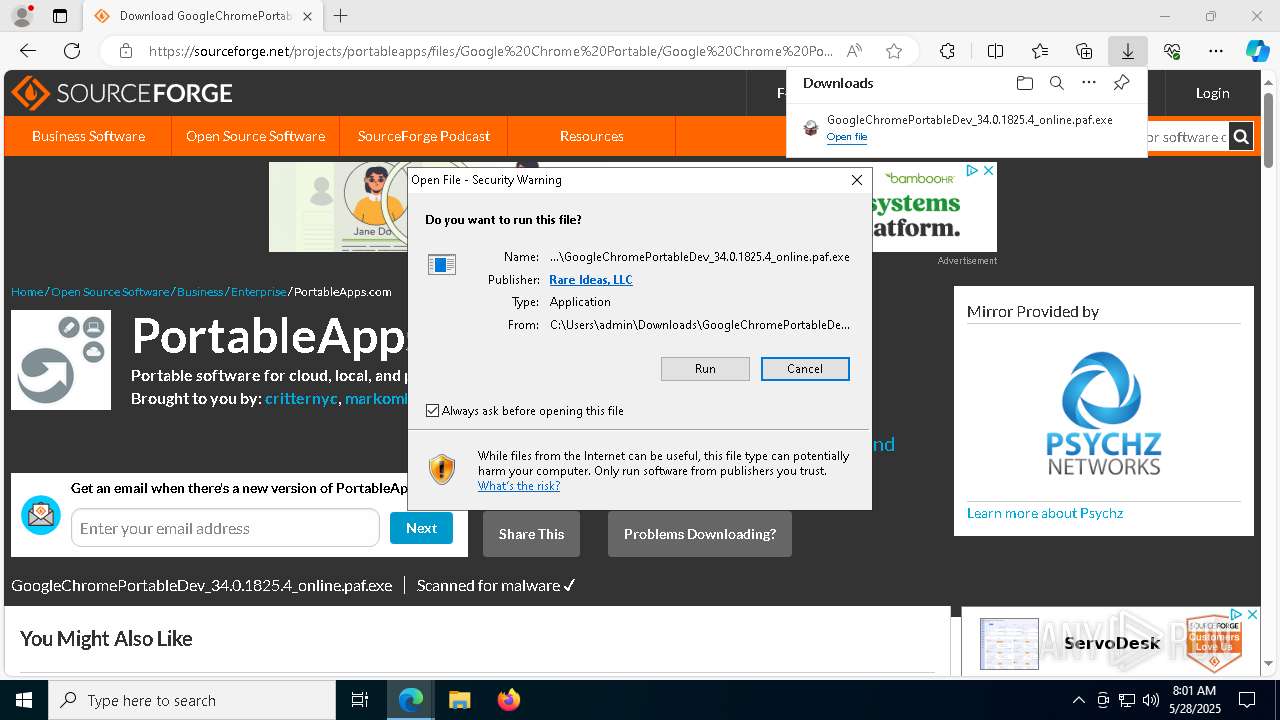Open the SourceForge Podcast menu item
1280x720 pixels.
(x=424, y=136)
